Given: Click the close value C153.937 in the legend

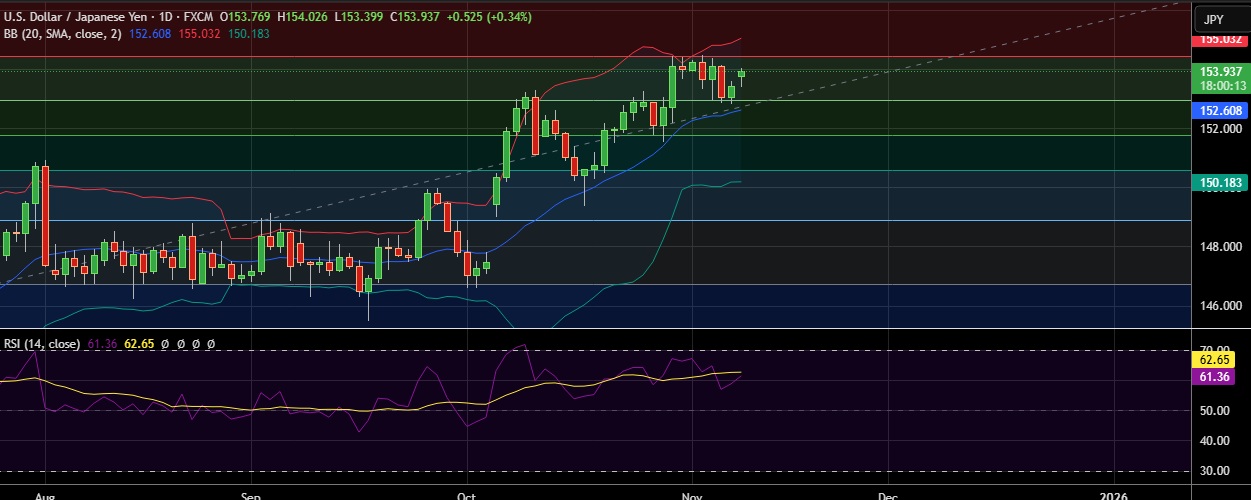Looking at the screenshot, I should [x=416, y=17].
